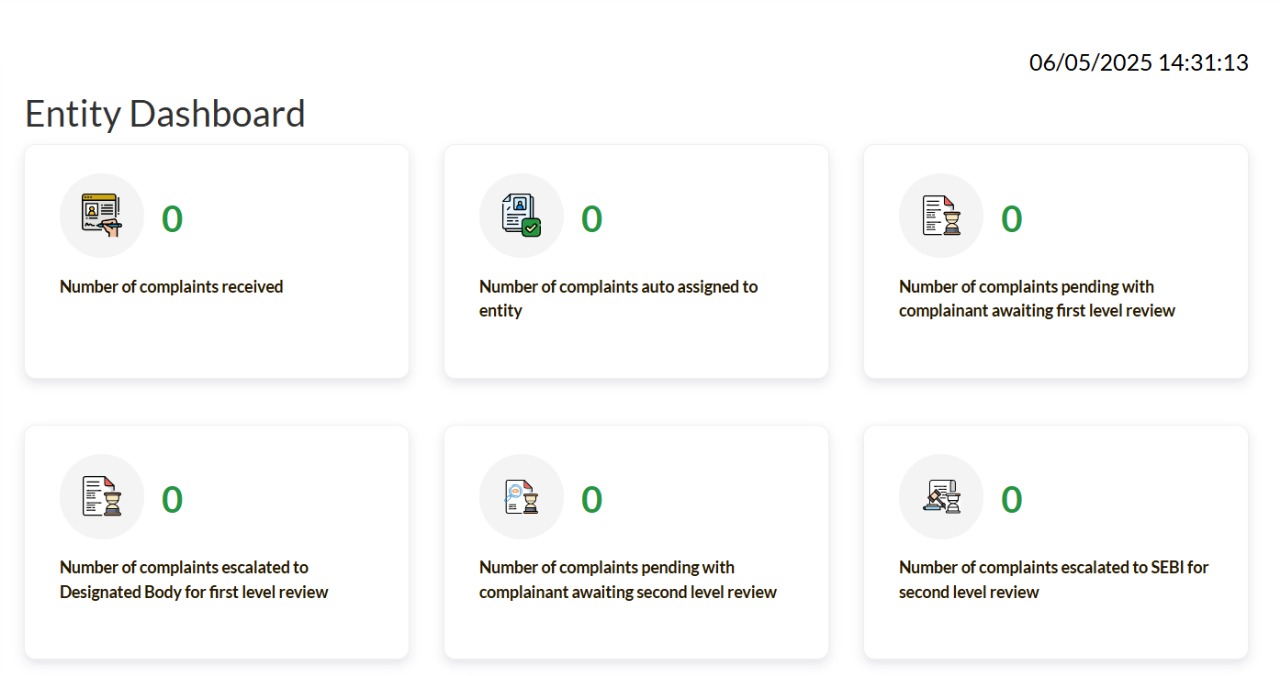The image size is (1280, 676).
Task: Click the auto assigned to entity icon
Action: tap(521, 215)
